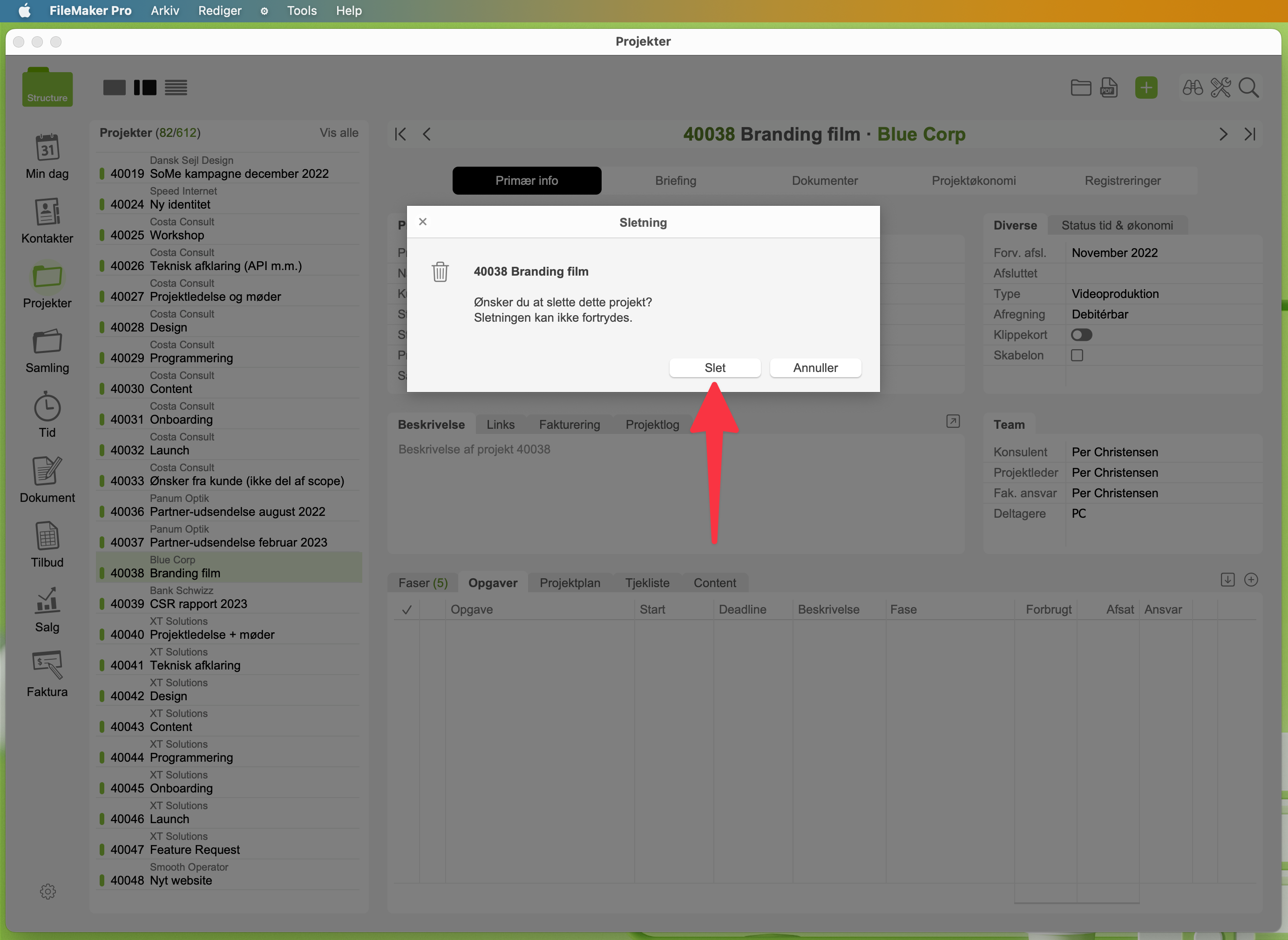Viewport: 1288px width, 940px height.
Task: Expand the Beskrivelse panel popout arrow
Action: click(953, 421)
